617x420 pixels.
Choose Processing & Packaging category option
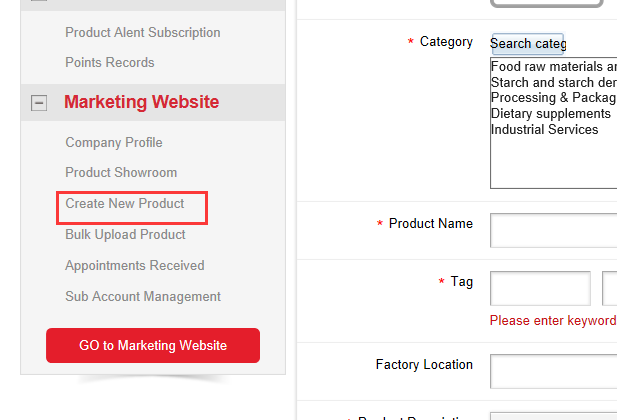[554, 98]
